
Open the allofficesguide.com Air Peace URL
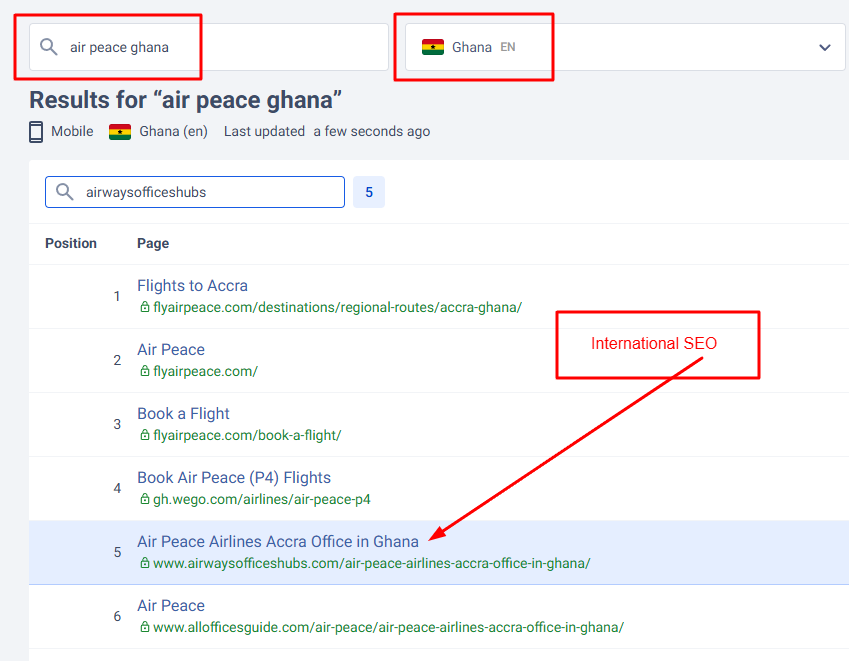click(388, 627)
